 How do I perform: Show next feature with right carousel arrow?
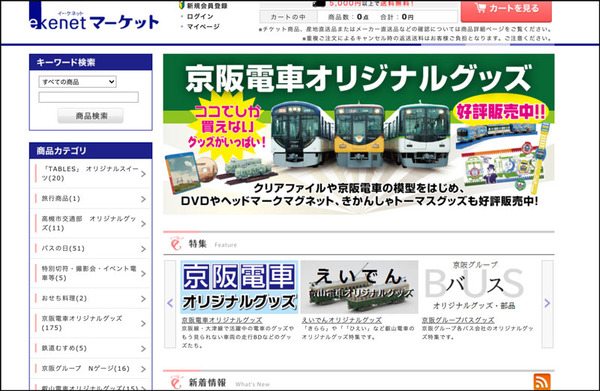click(547, 304)
